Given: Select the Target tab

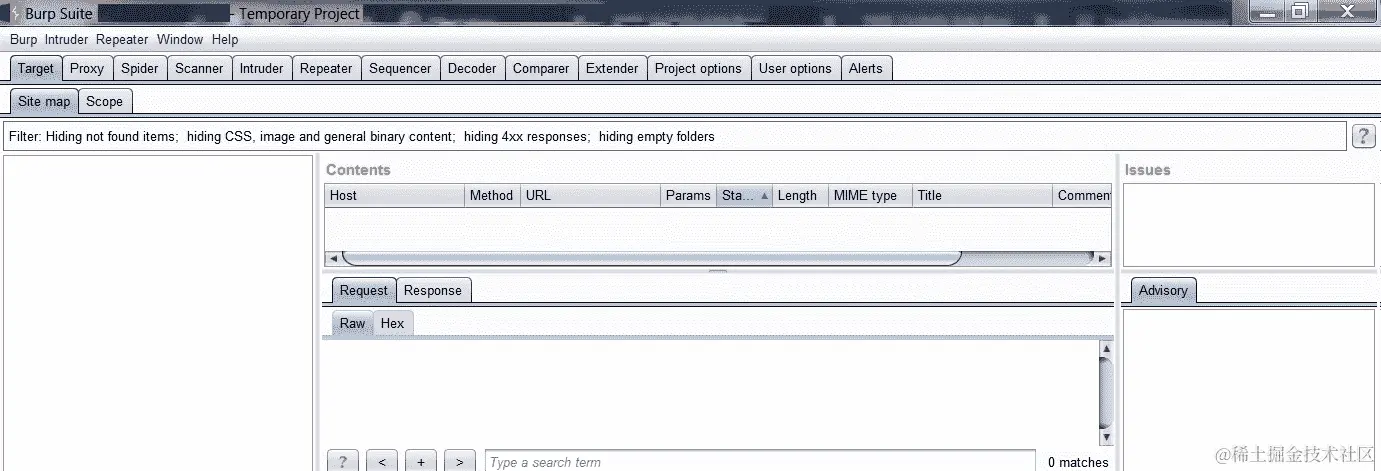Looking at the screenshot, I should point(36,68).
